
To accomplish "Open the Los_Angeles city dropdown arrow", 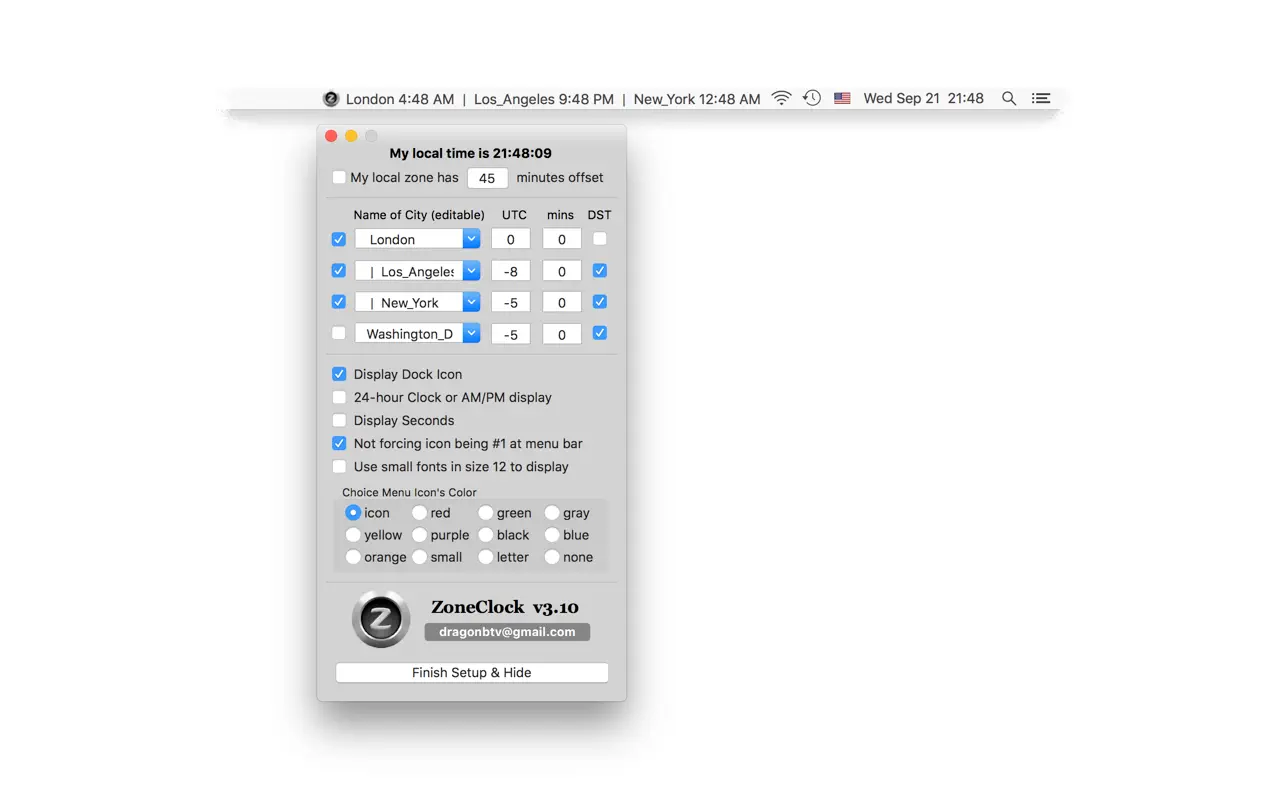I will pos(471,271).
